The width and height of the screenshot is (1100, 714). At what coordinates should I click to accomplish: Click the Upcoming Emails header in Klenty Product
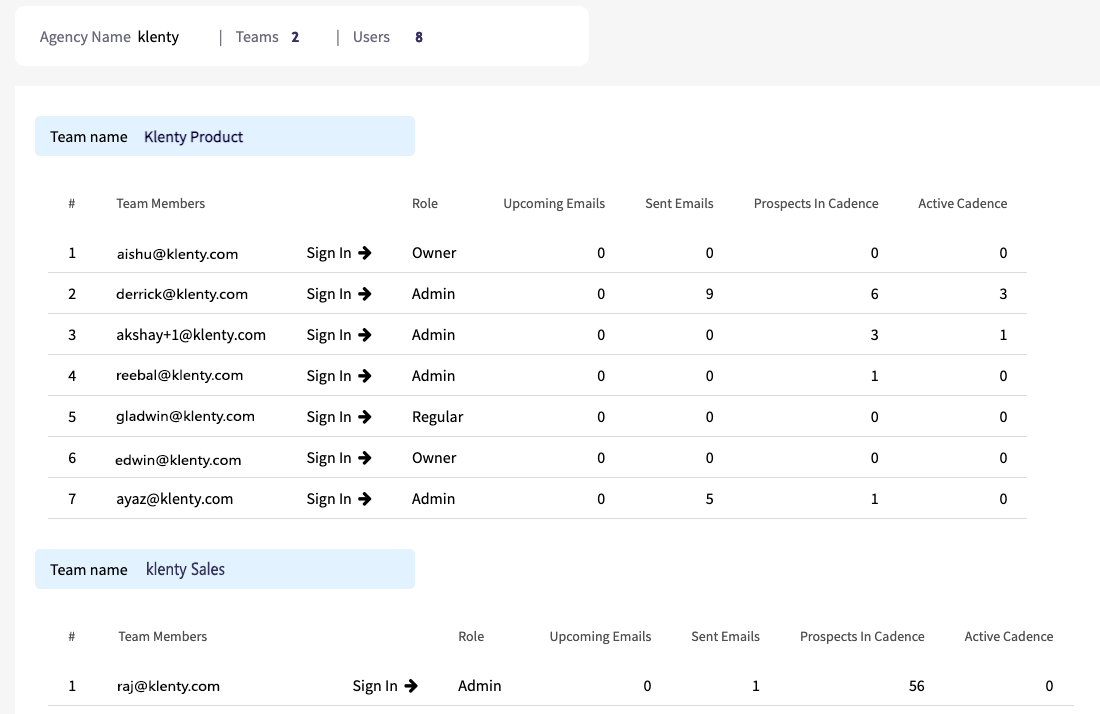click(554, 204)
